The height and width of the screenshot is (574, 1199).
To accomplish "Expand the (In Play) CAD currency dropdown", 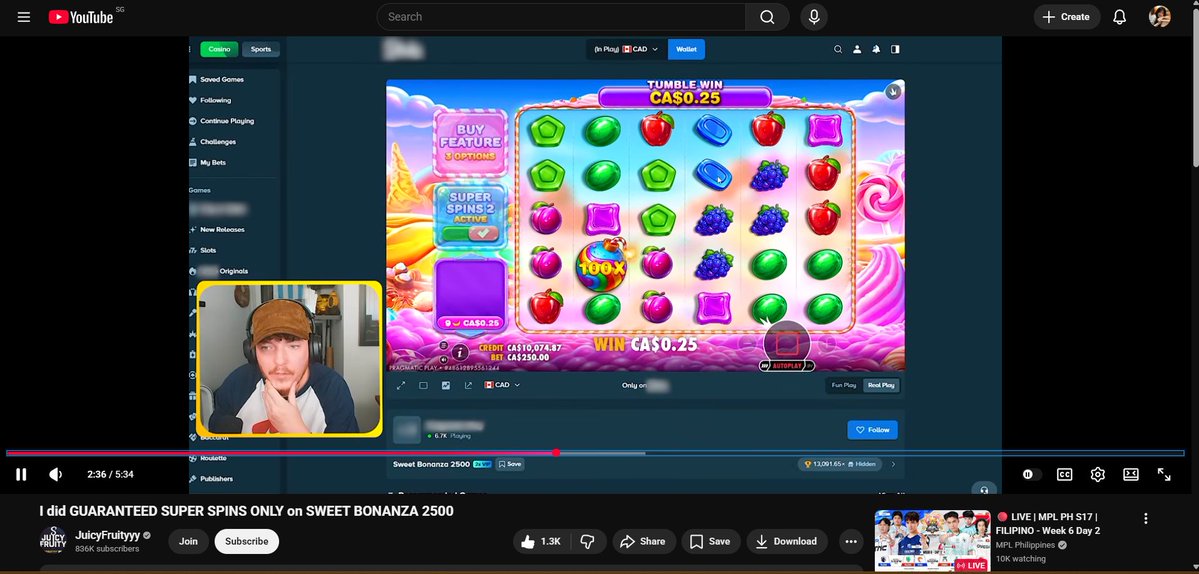I will click(626, 49).
